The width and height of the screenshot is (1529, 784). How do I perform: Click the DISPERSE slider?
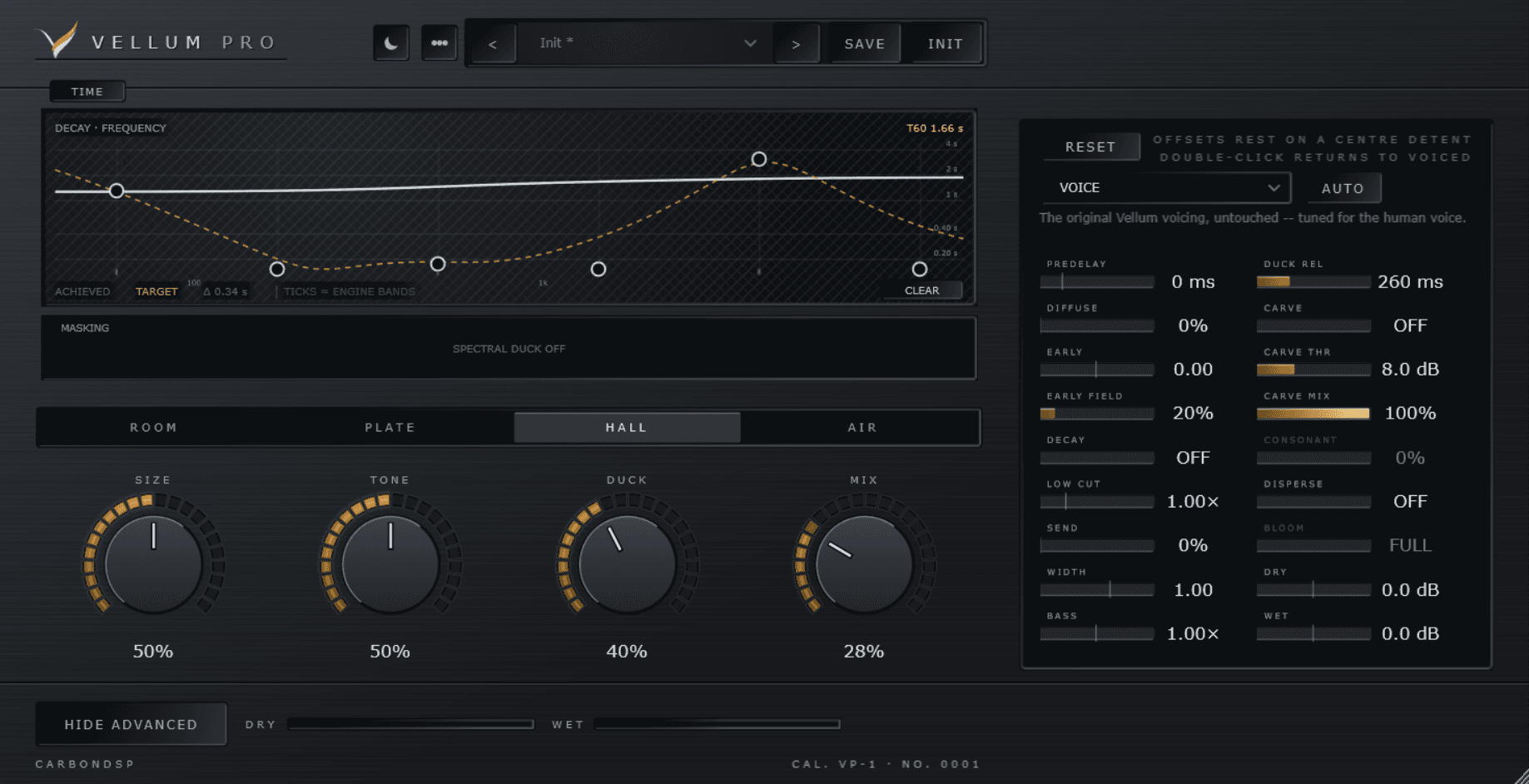[x=1313, y=502]
